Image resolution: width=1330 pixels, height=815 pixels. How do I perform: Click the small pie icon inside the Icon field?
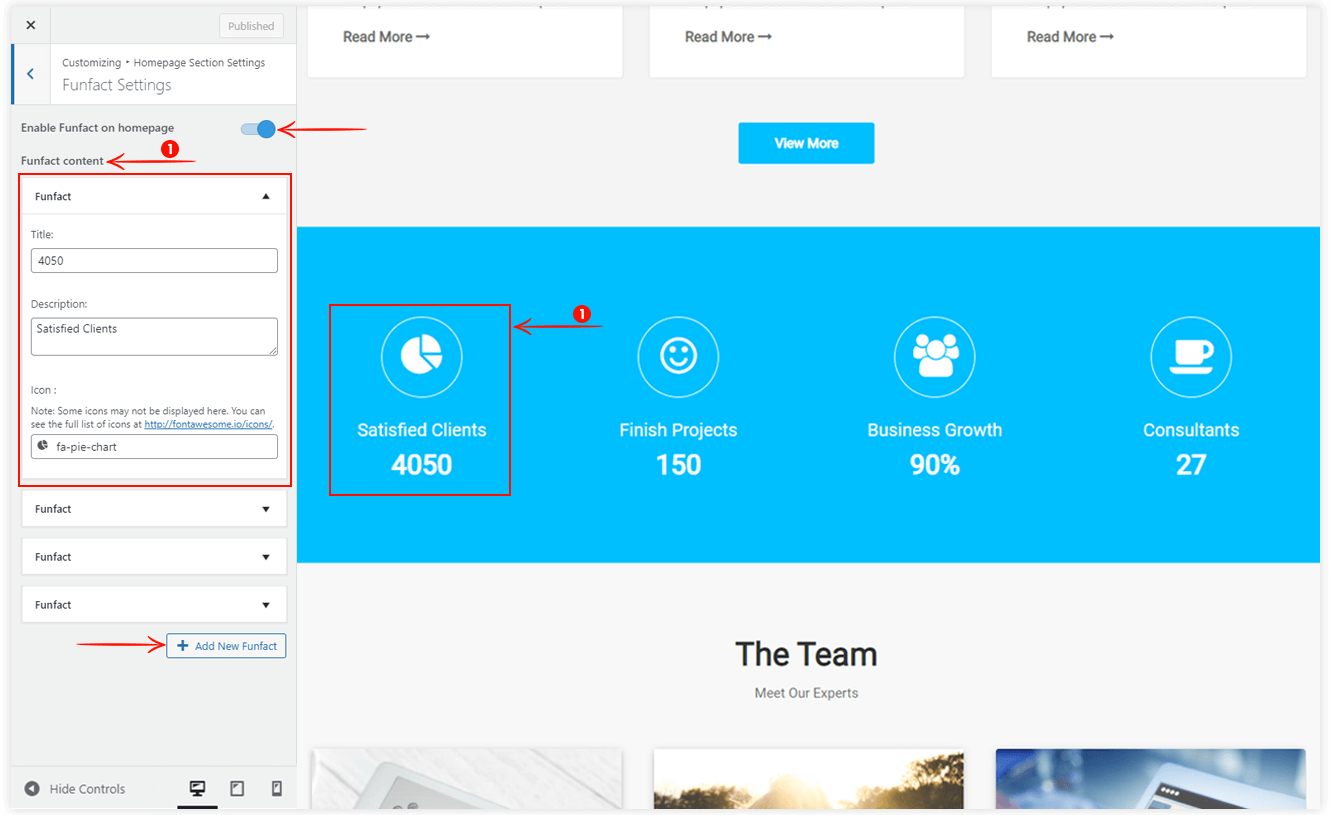[x=43, y=446]
